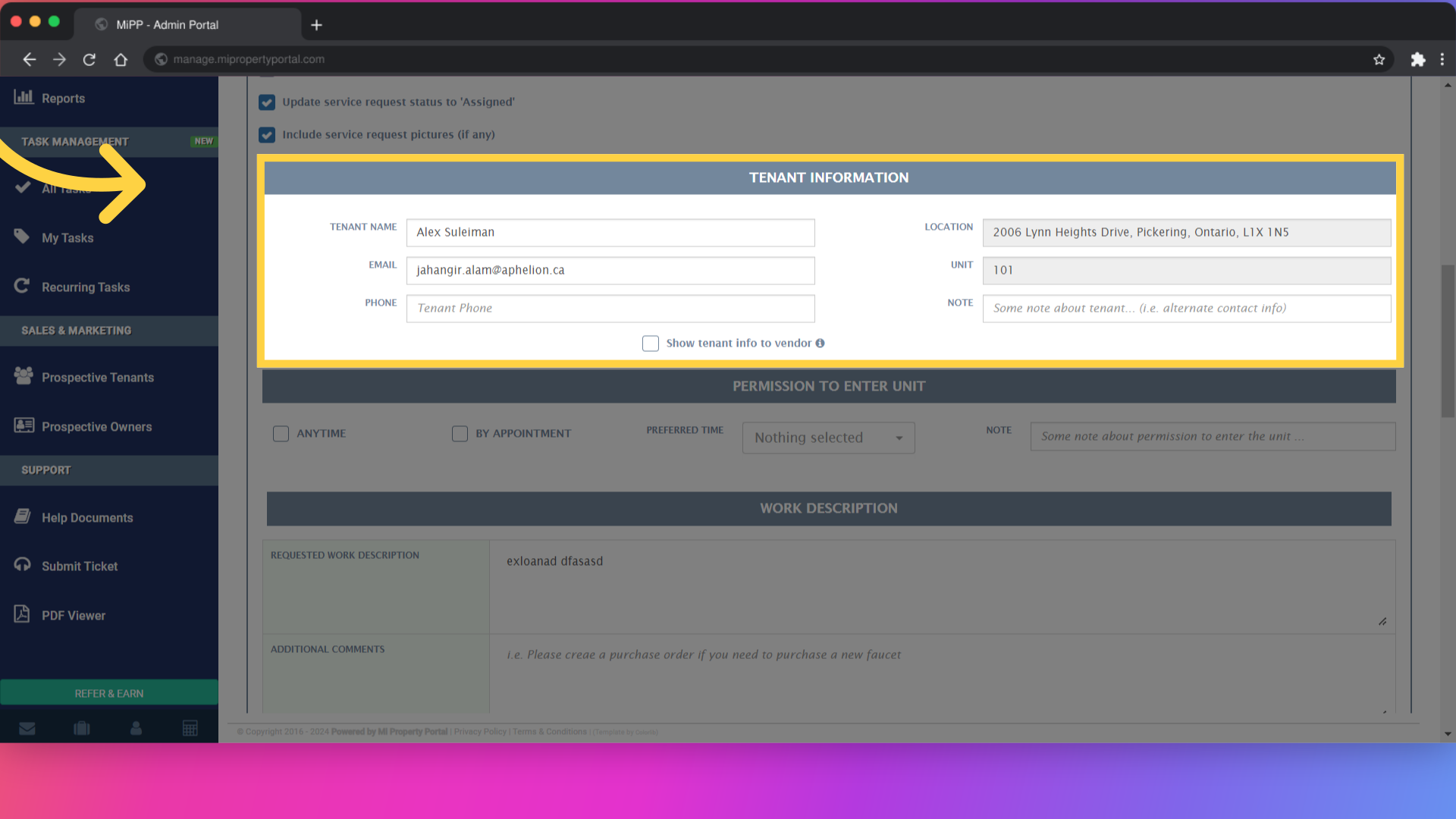1456x819 pixels.
Task: Open the PDF Viewer icon
Action: [x=23, y=614]
